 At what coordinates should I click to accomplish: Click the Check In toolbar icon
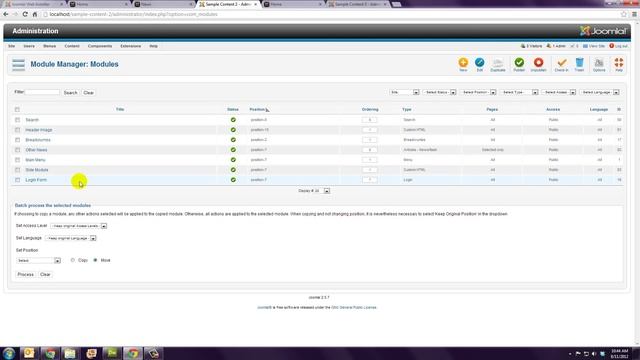pyautogui.click(x=561, y=64)
